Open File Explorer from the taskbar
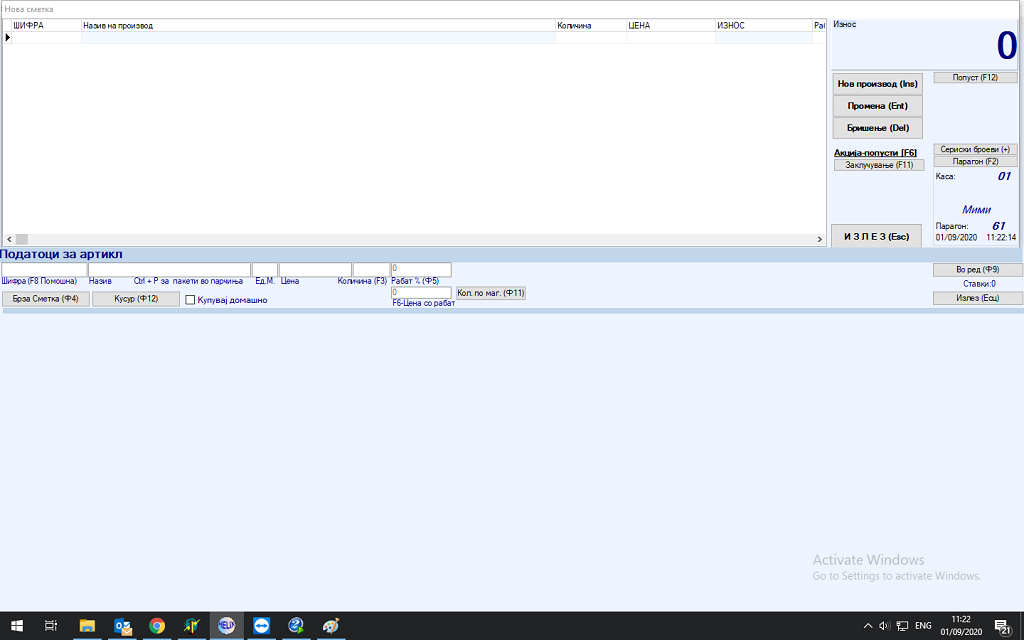The image size is (1024, 640). point(87,626)
